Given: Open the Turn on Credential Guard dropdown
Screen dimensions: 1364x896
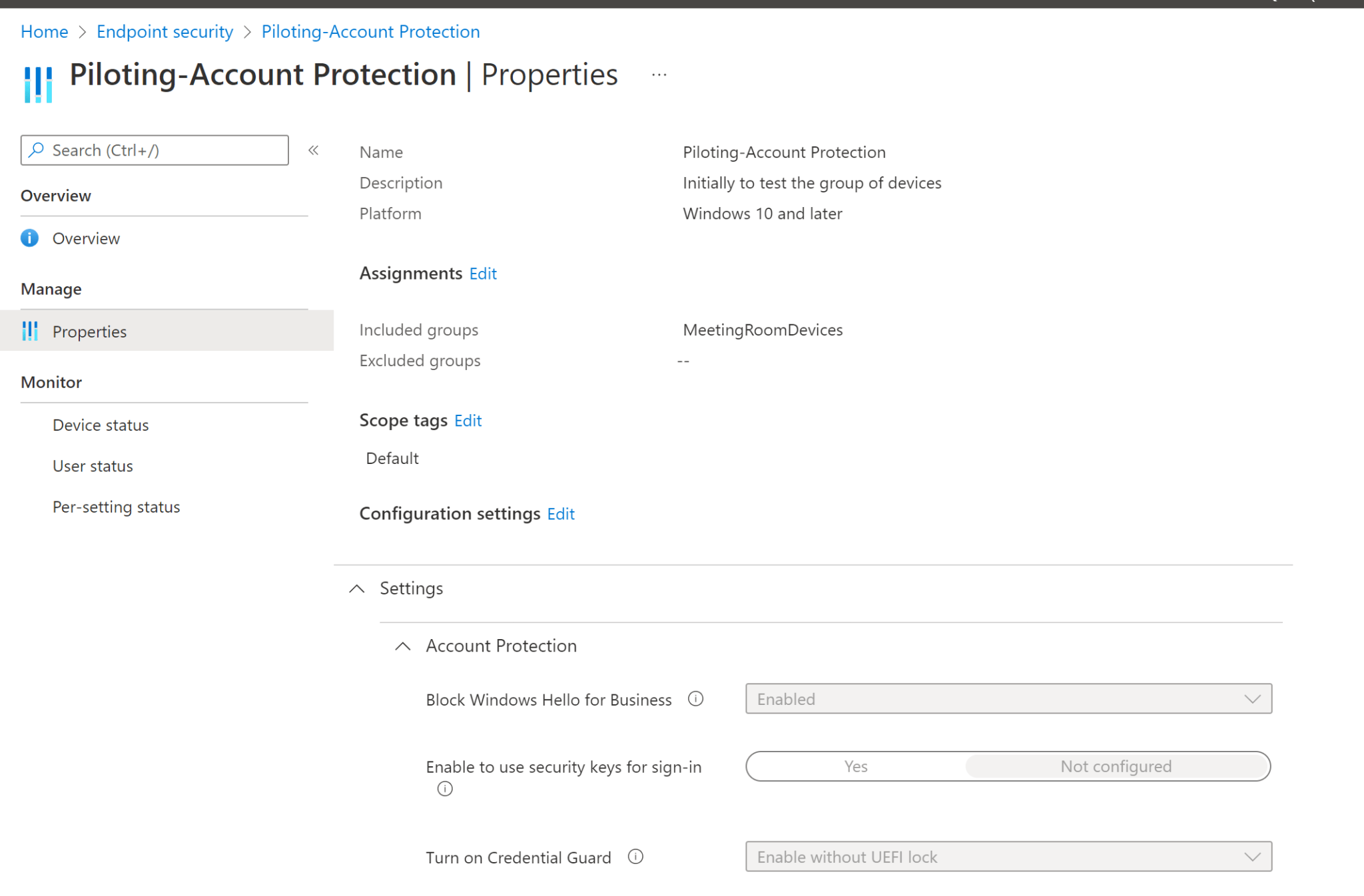Looking at the screenshot, I should click(x=1253, y=857).
